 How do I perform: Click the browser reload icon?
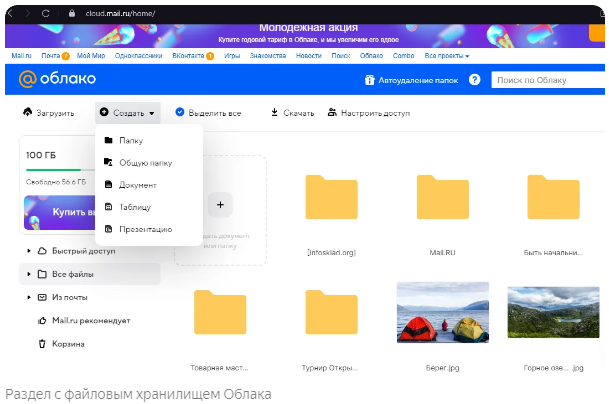45,14
